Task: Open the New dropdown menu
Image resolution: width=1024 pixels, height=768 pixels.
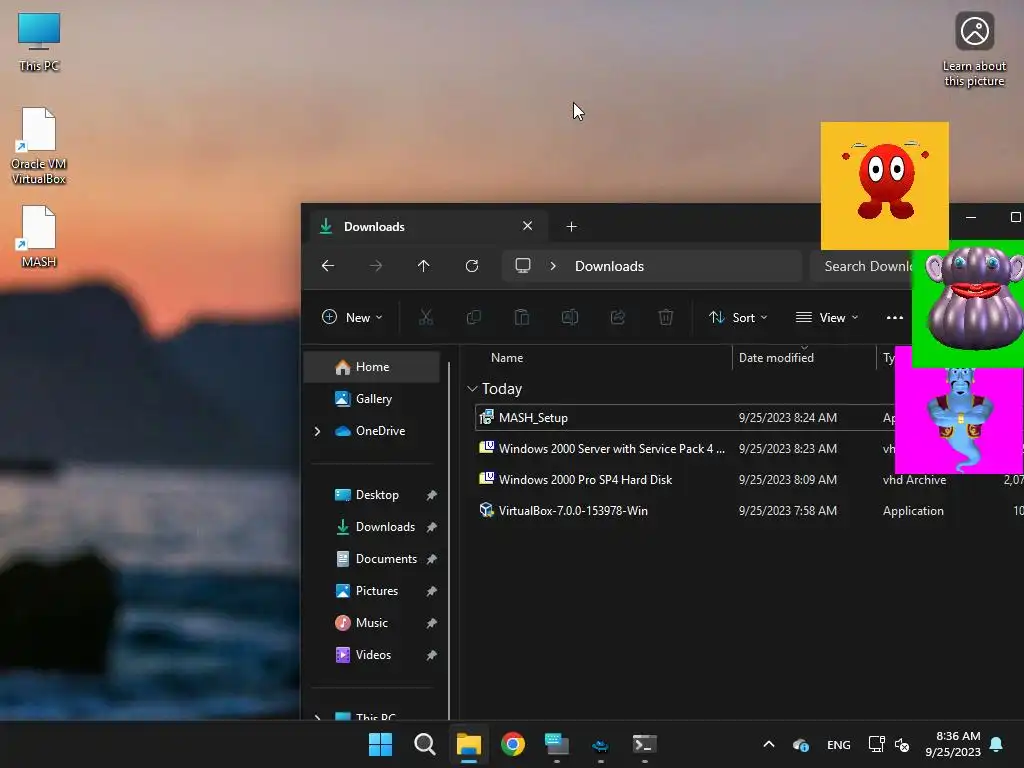Action: tap(352, 317)
